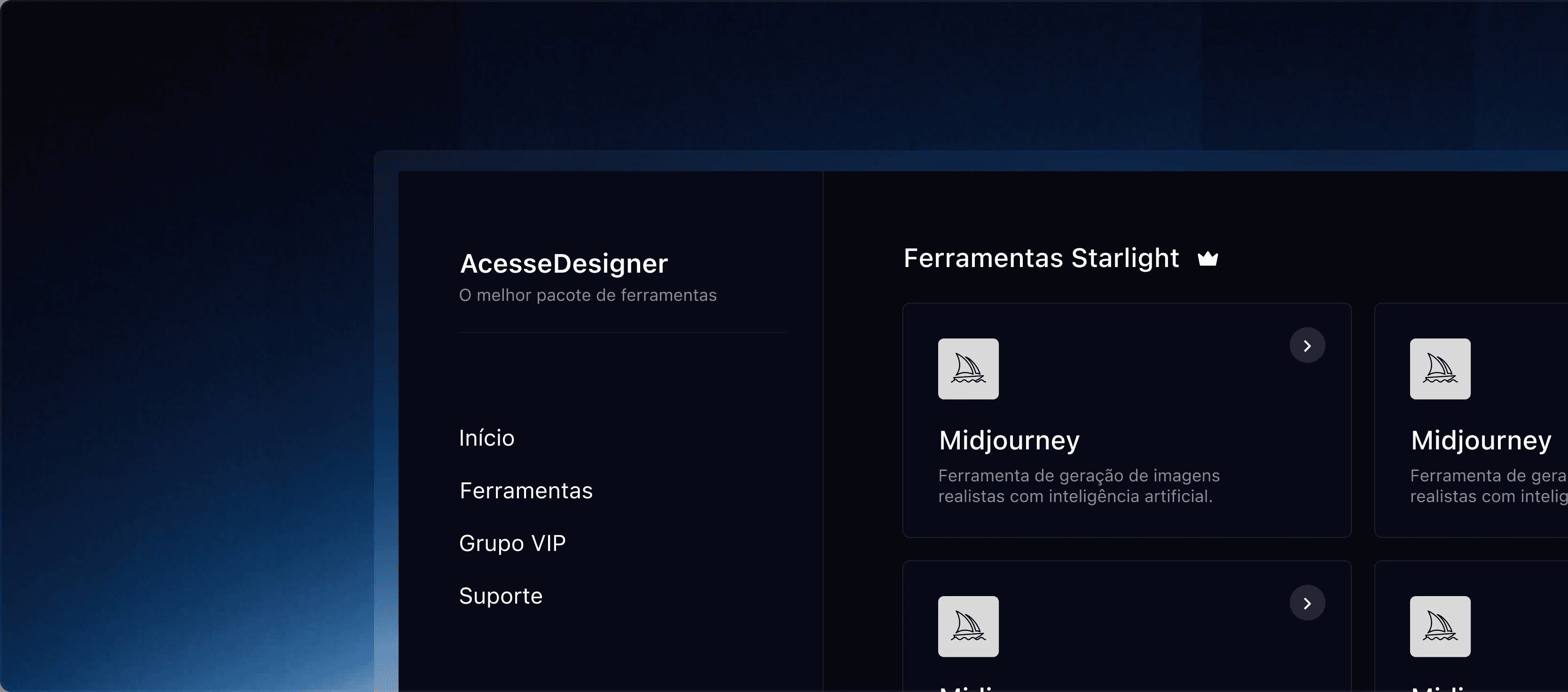Click the first Midjourney sailboat icon

[x=968, y=369]
